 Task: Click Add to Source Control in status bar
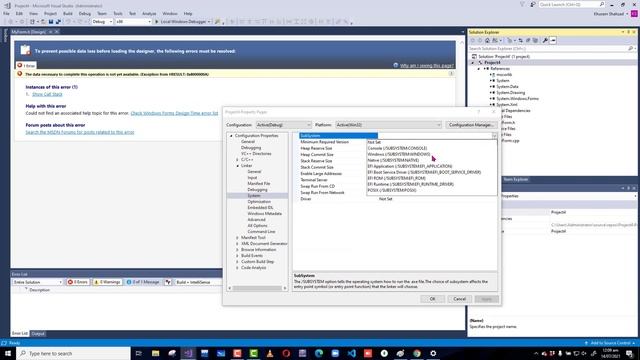click(610, 343)
